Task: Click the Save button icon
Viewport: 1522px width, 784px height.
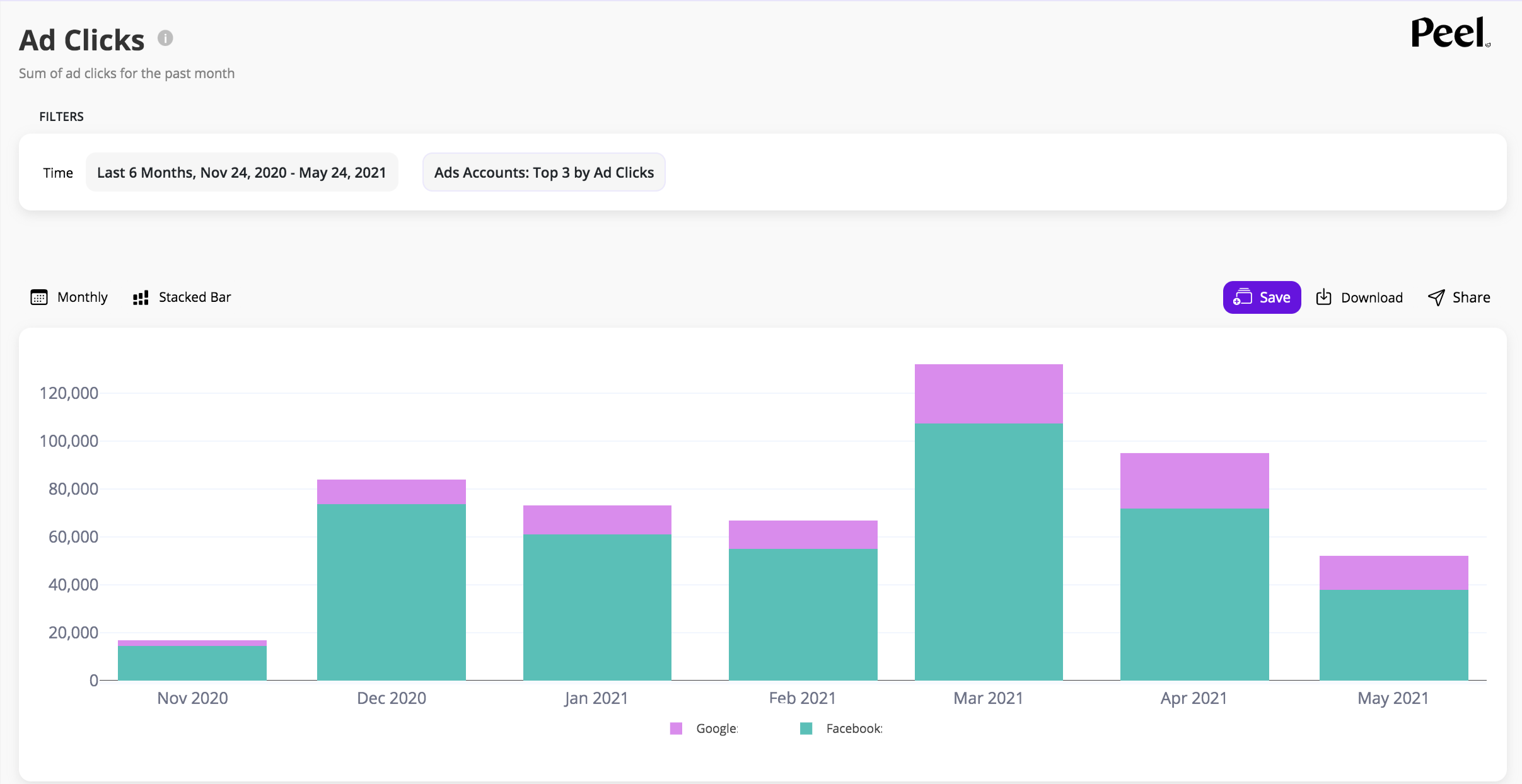Action: 1242,297
